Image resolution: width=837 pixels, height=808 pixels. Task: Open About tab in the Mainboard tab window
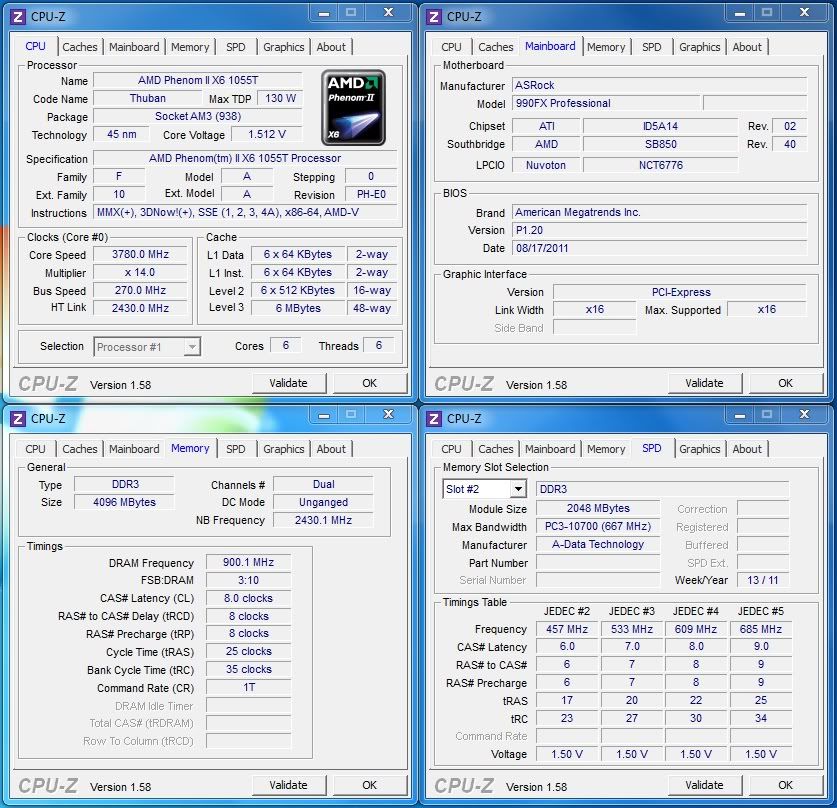coord(747,47)
